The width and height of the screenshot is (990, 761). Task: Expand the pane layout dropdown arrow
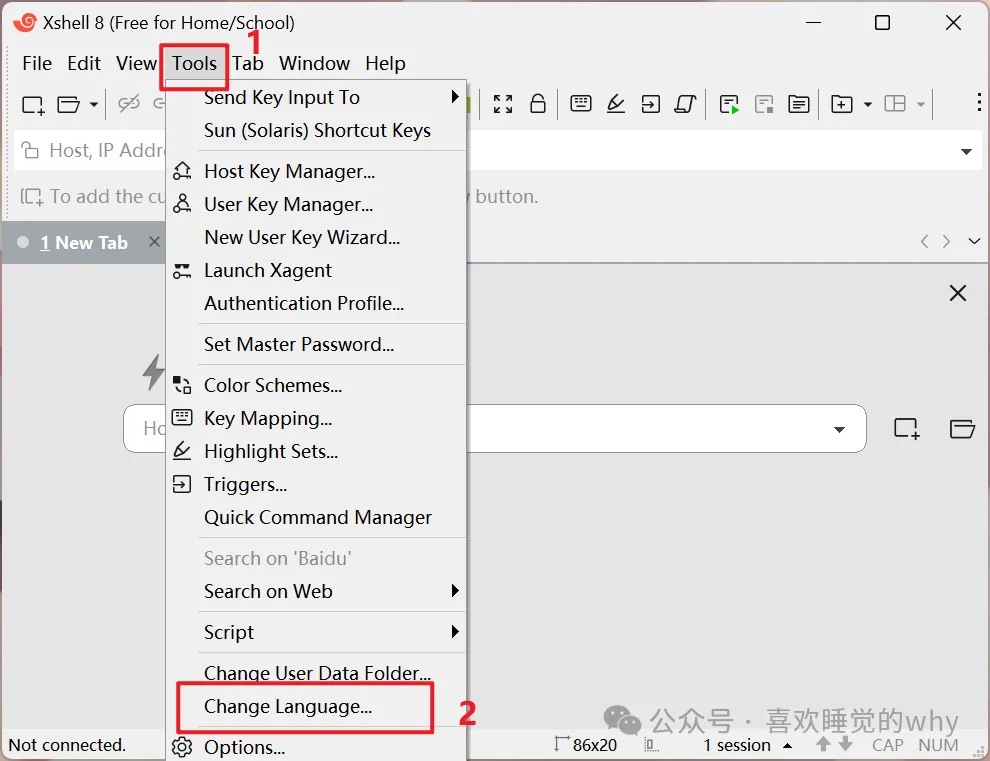point(921,104)
